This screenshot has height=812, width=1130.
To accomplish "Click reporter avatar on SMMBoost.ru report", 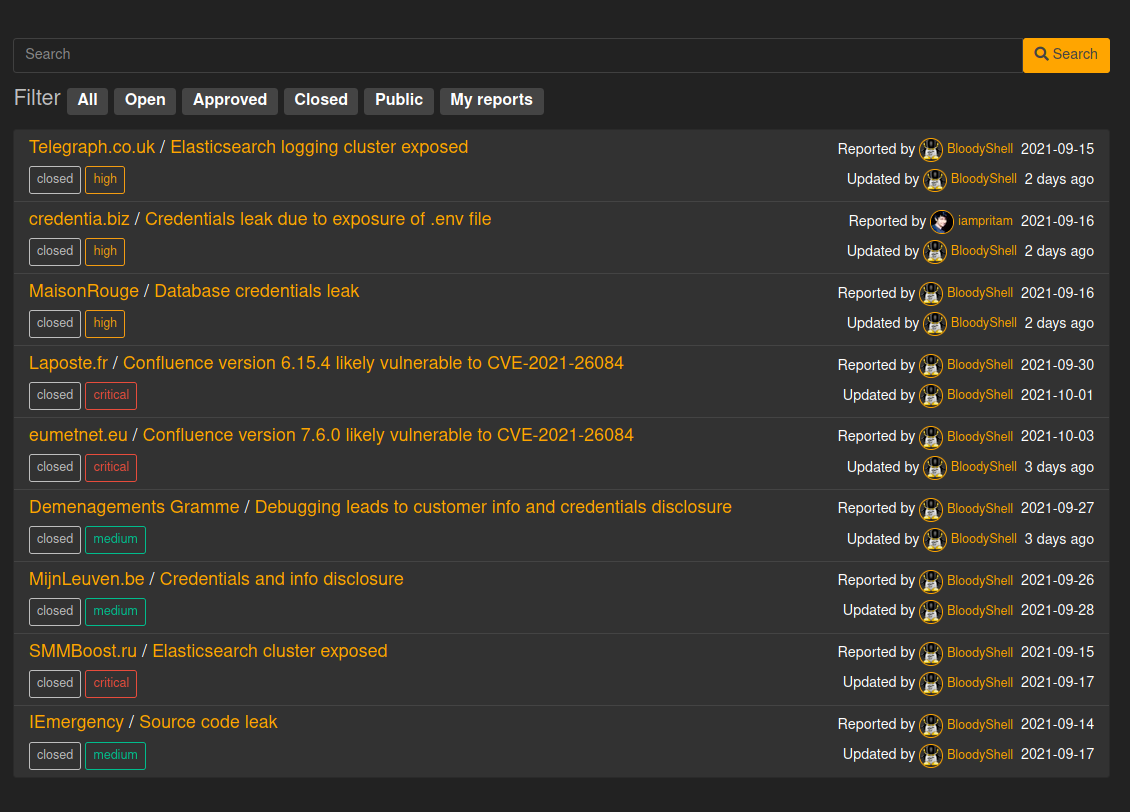I will point(931,653).
